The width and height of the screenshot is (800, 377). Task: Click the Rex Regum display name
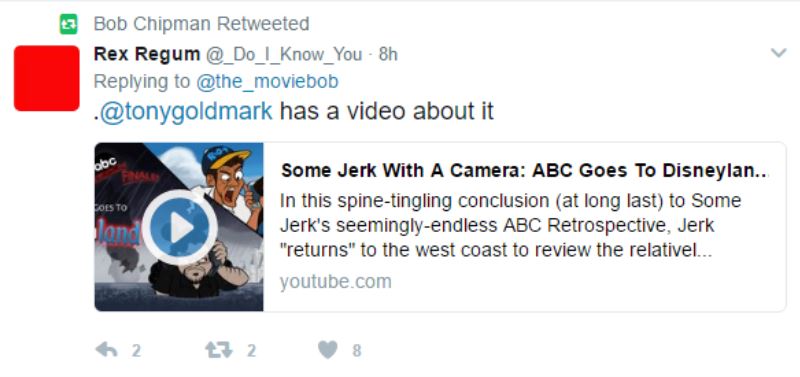tap(147, 54)
